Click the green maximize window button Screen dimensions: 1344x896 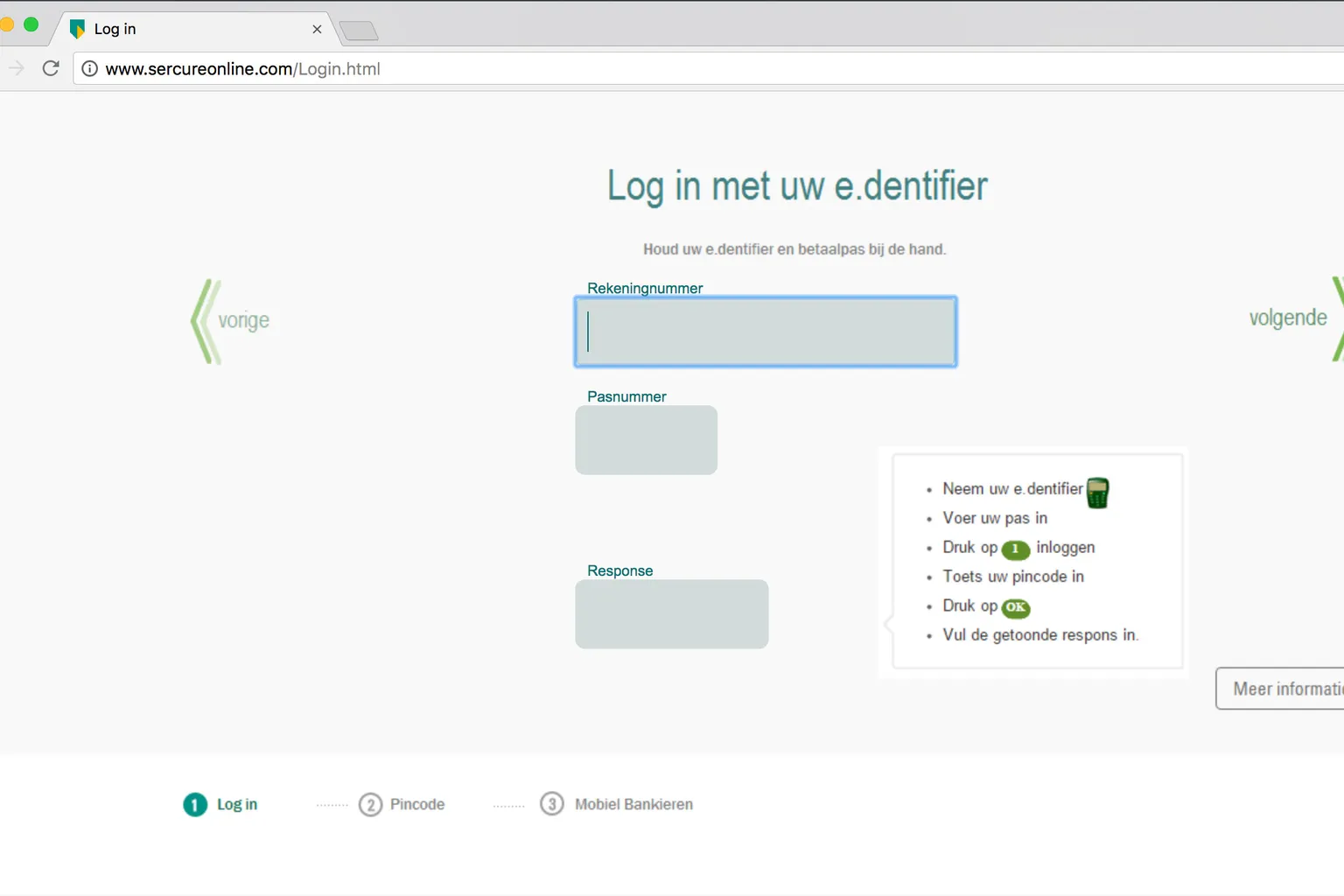point(31,24)
